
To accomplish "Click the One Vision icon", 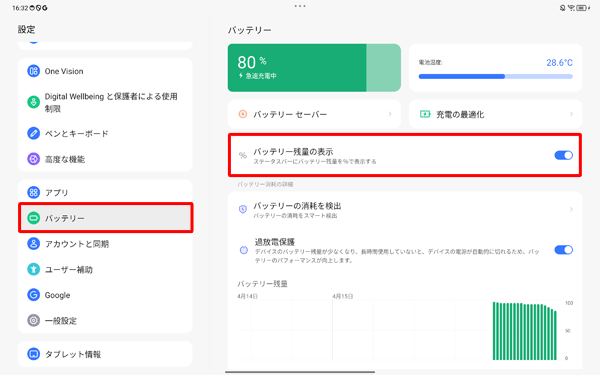I will click(x=33, y=71).
